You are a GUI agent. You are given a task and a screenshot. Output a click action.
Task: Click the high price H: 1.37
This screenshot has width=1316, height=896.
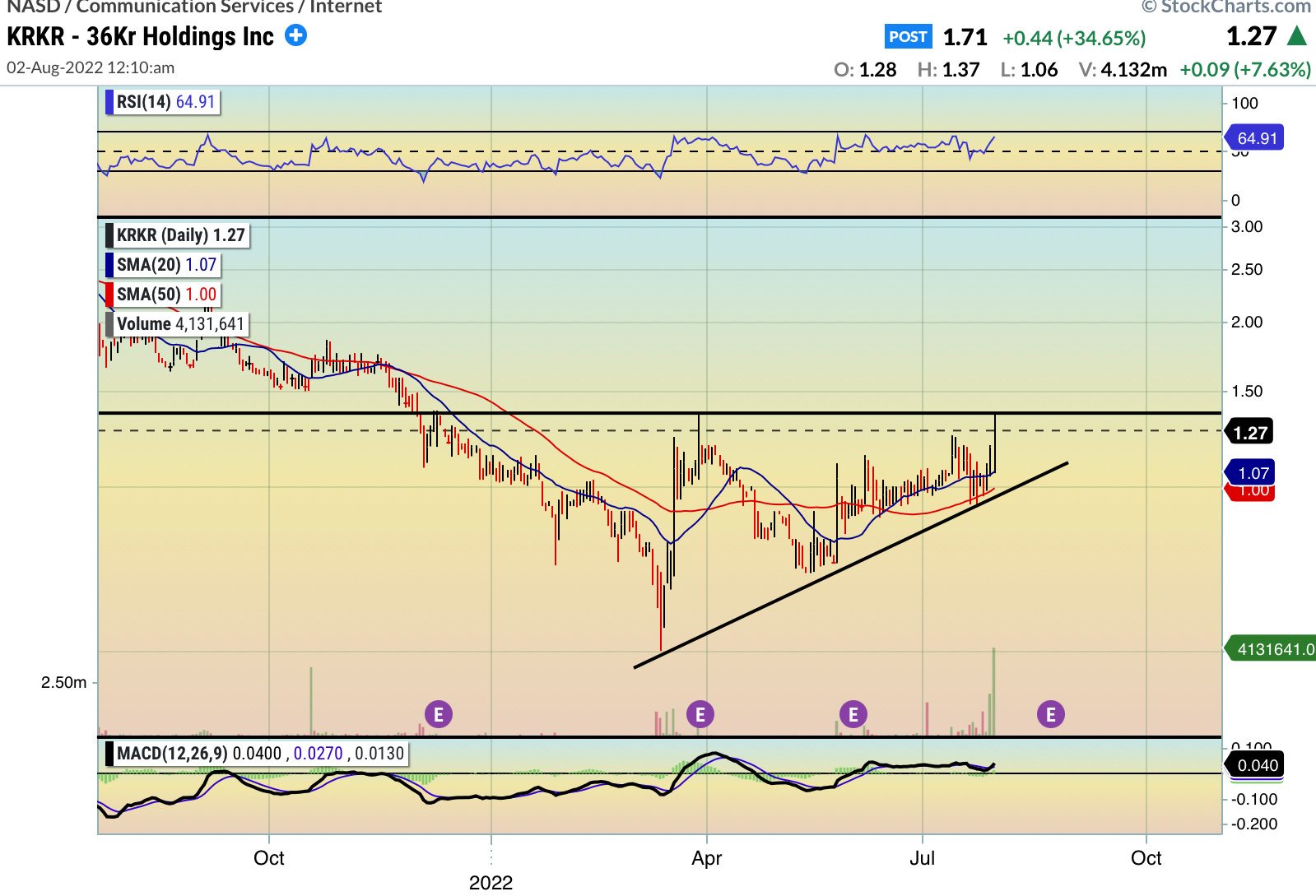pyautogui.click(x=948, y=70)
